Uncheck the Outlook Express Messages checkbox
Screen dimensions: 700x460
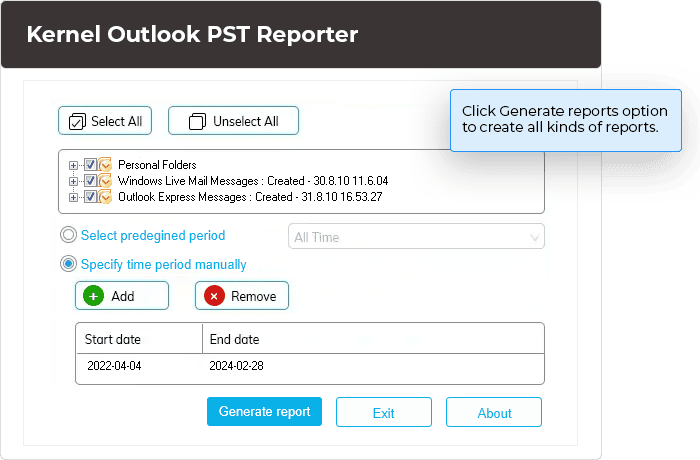[91, 197]
